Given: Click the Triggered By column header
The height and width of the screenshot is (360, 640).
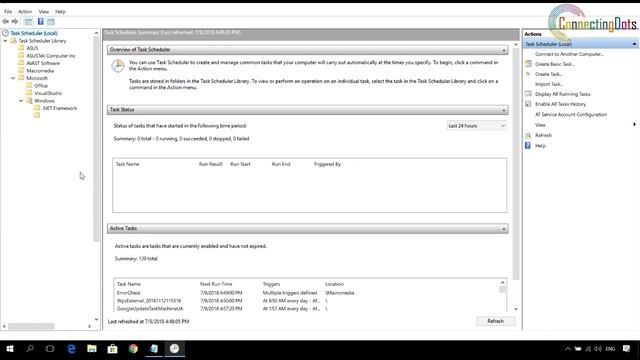Looking at the screenshot, I should point(327,164).
